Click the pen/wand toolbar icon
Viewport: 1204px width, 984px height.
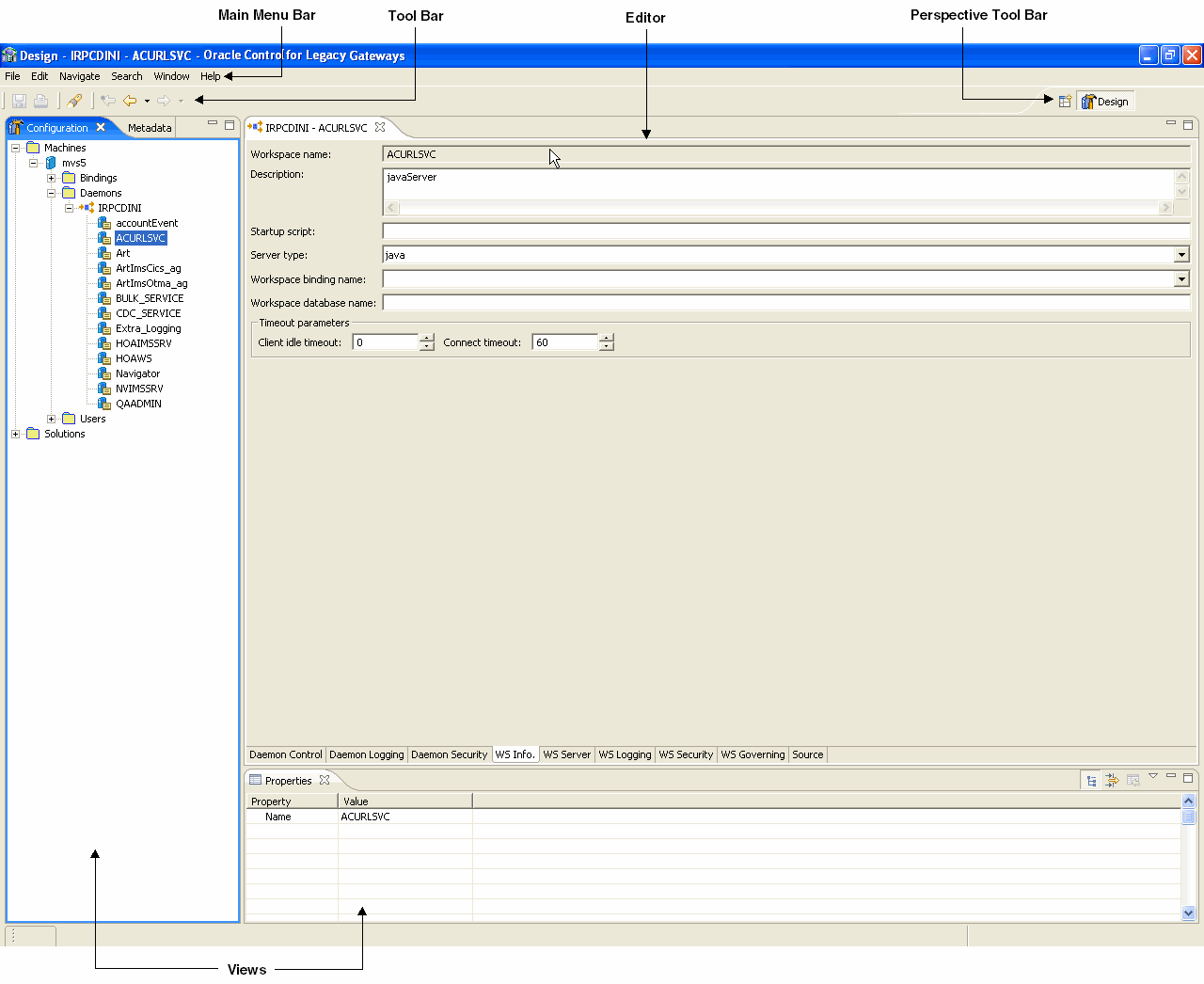74,101
